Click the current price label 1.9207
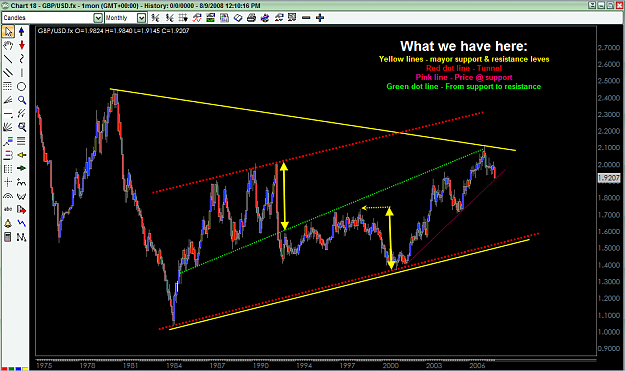 click(x=609, y=178)
